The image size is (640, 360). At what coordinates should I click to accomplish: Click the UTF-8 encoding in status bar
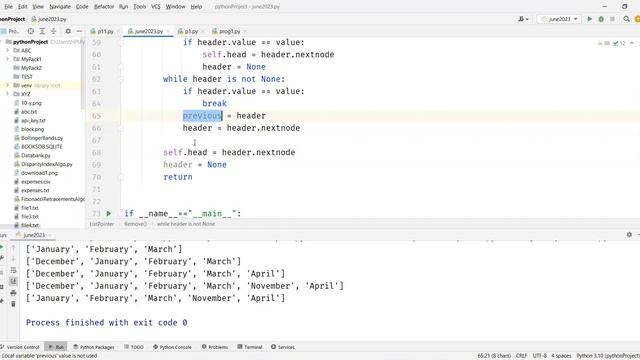[540, 356]
